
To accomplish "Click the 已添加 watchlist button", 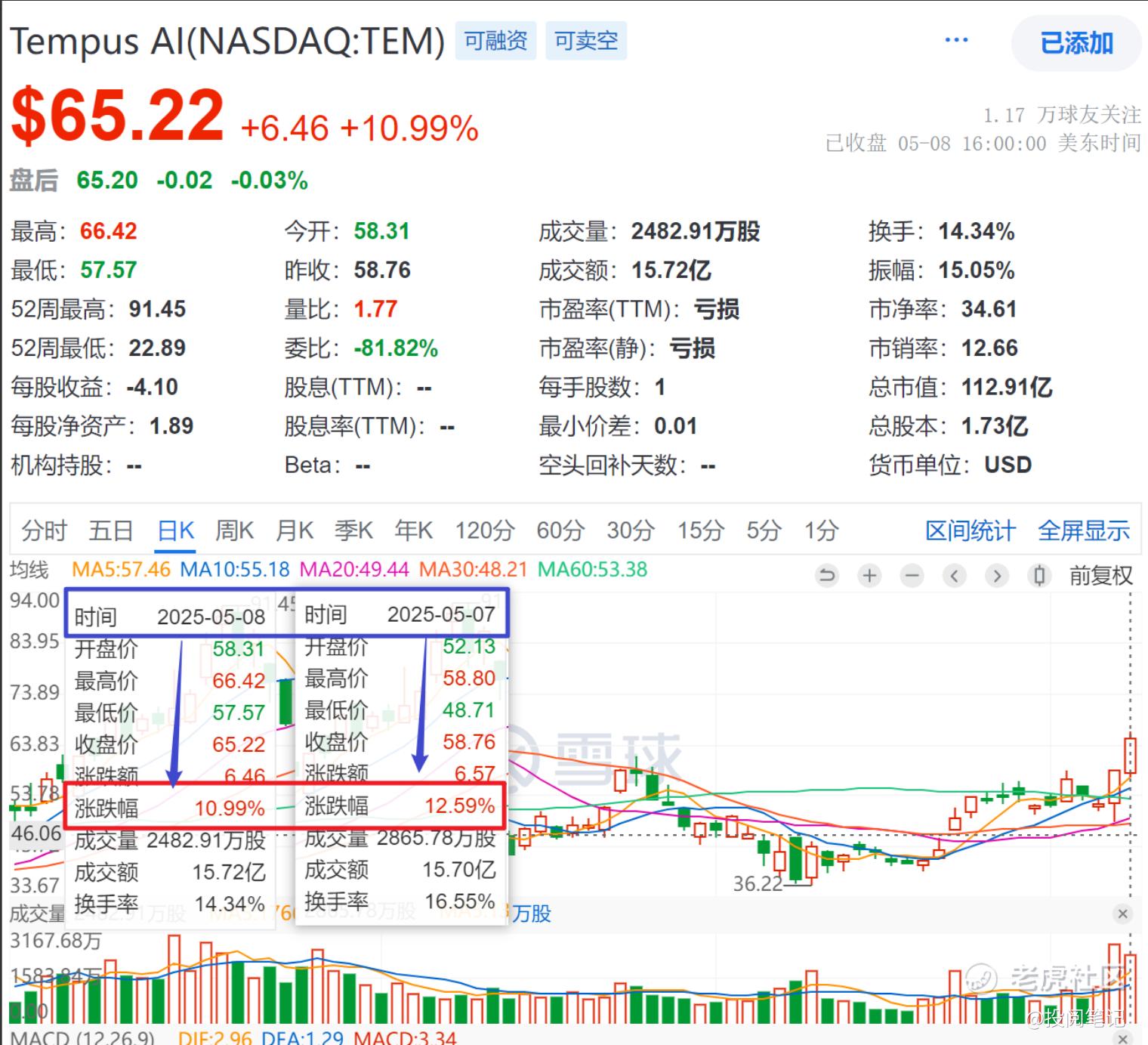I will pos(1076,43).
